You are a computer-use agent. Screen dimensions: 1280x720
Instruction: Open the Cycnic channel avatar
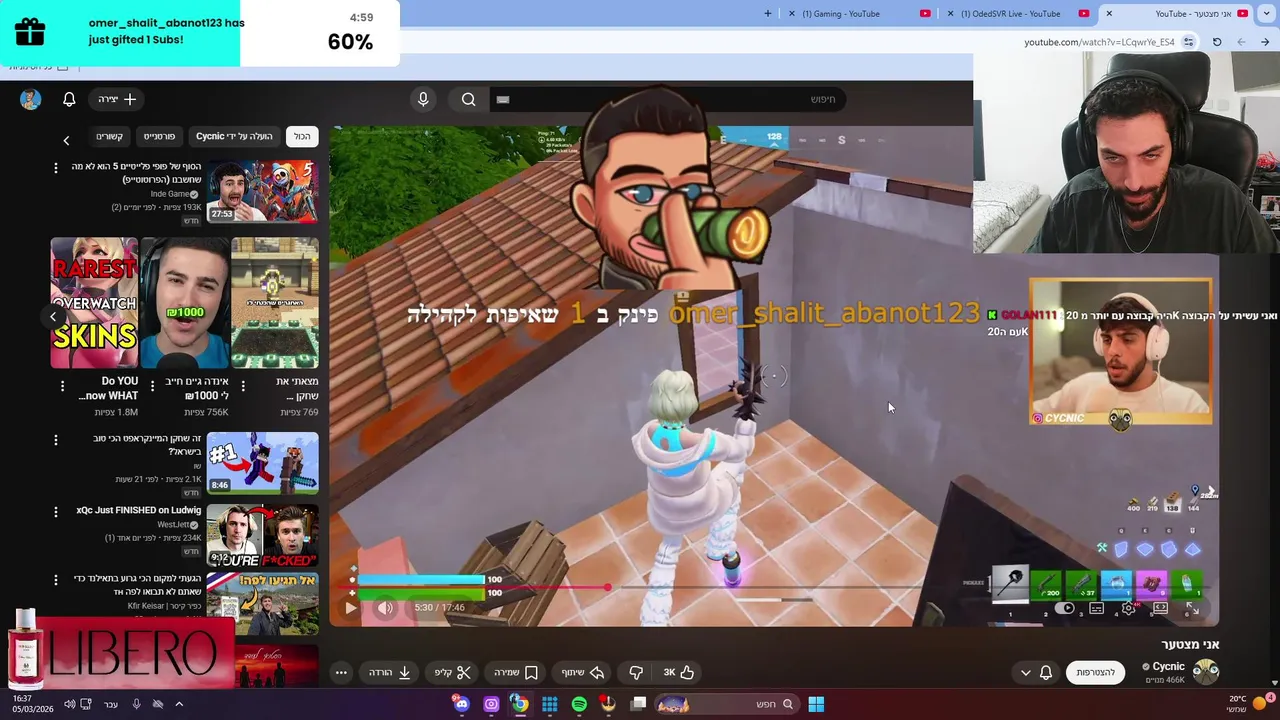[1206, 671]
